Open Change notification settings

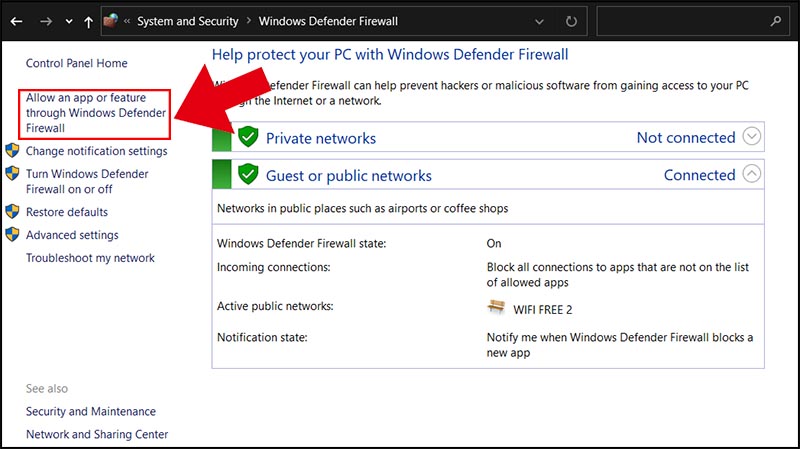(96, 151)
